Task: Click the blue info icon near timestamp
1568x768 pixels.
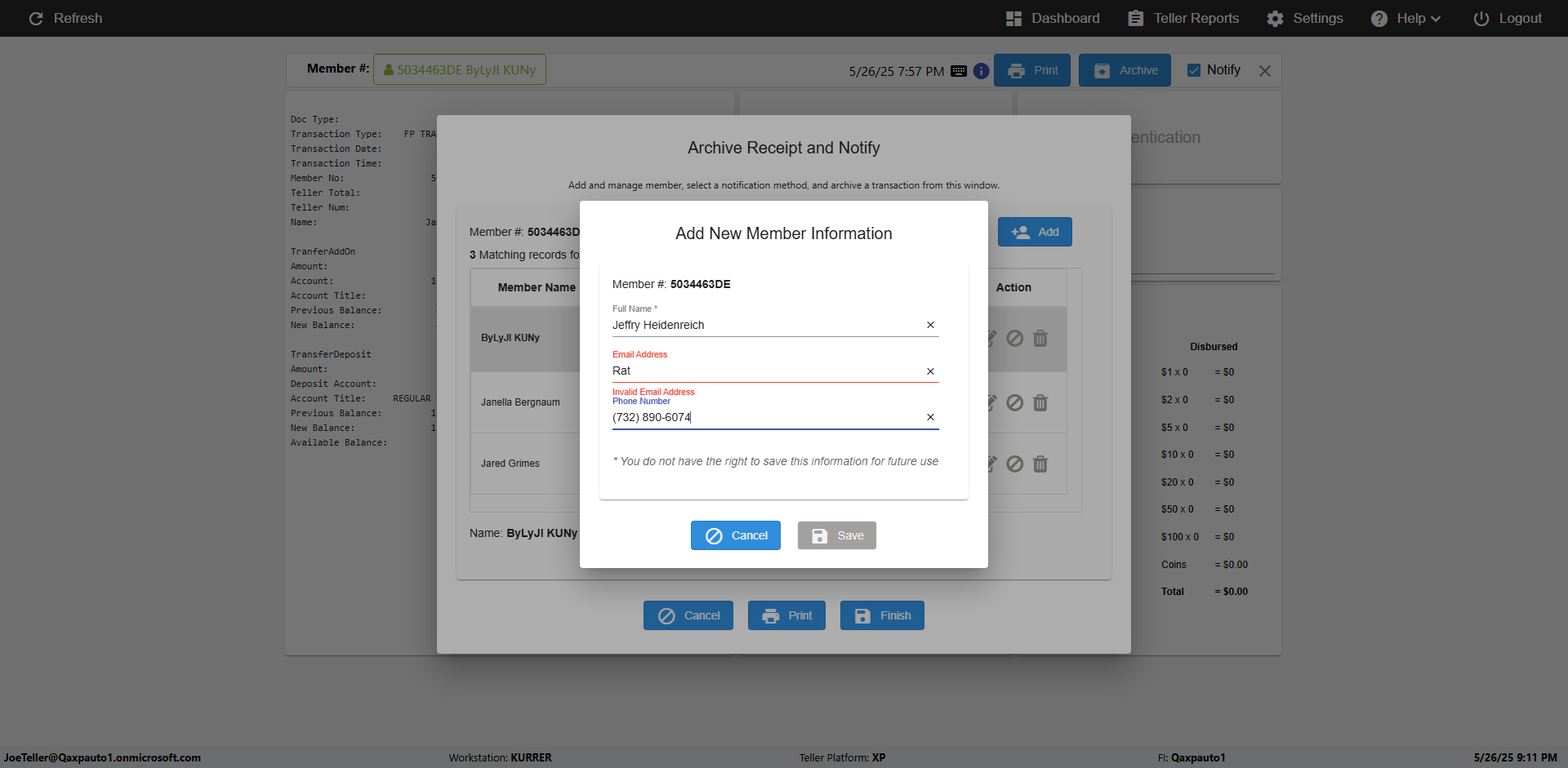Action: [x=981, y=71]
